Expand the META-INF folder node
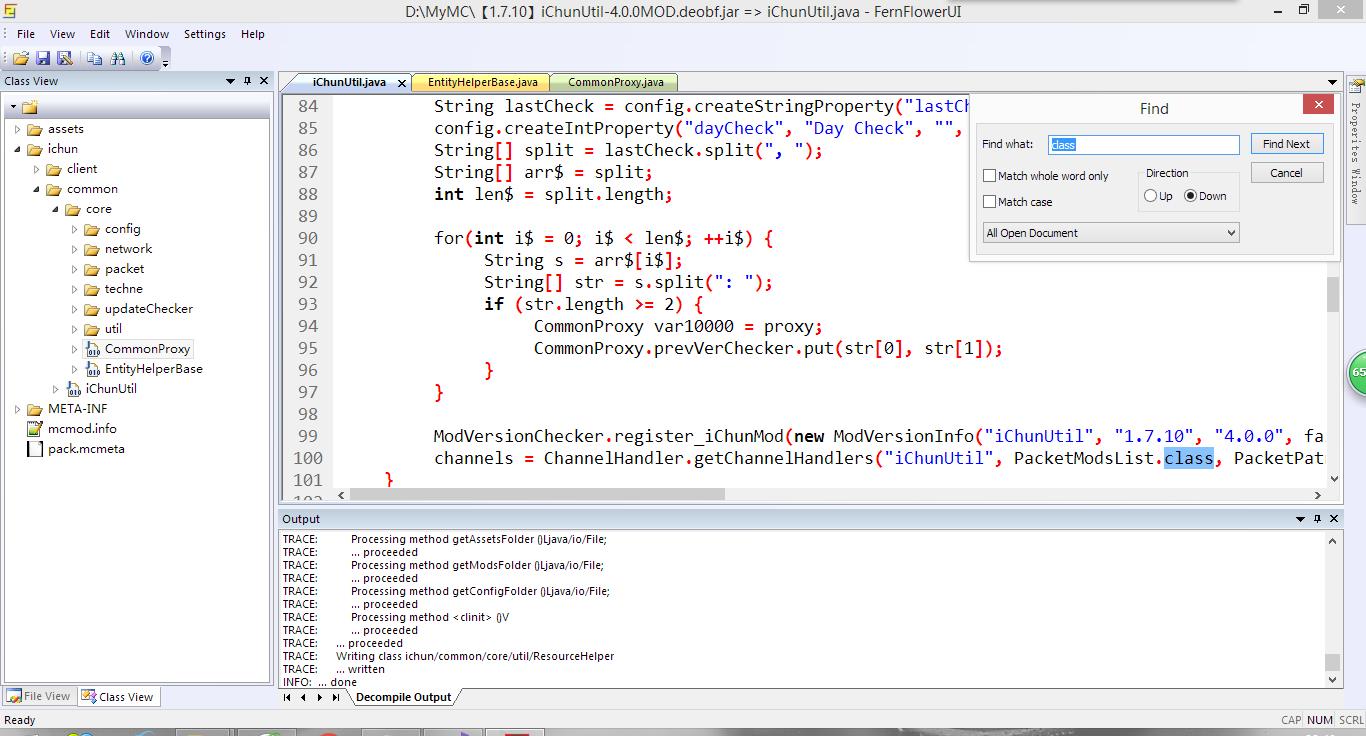The width and height of the screenshot is (1366, 736). tap(17, 409)
